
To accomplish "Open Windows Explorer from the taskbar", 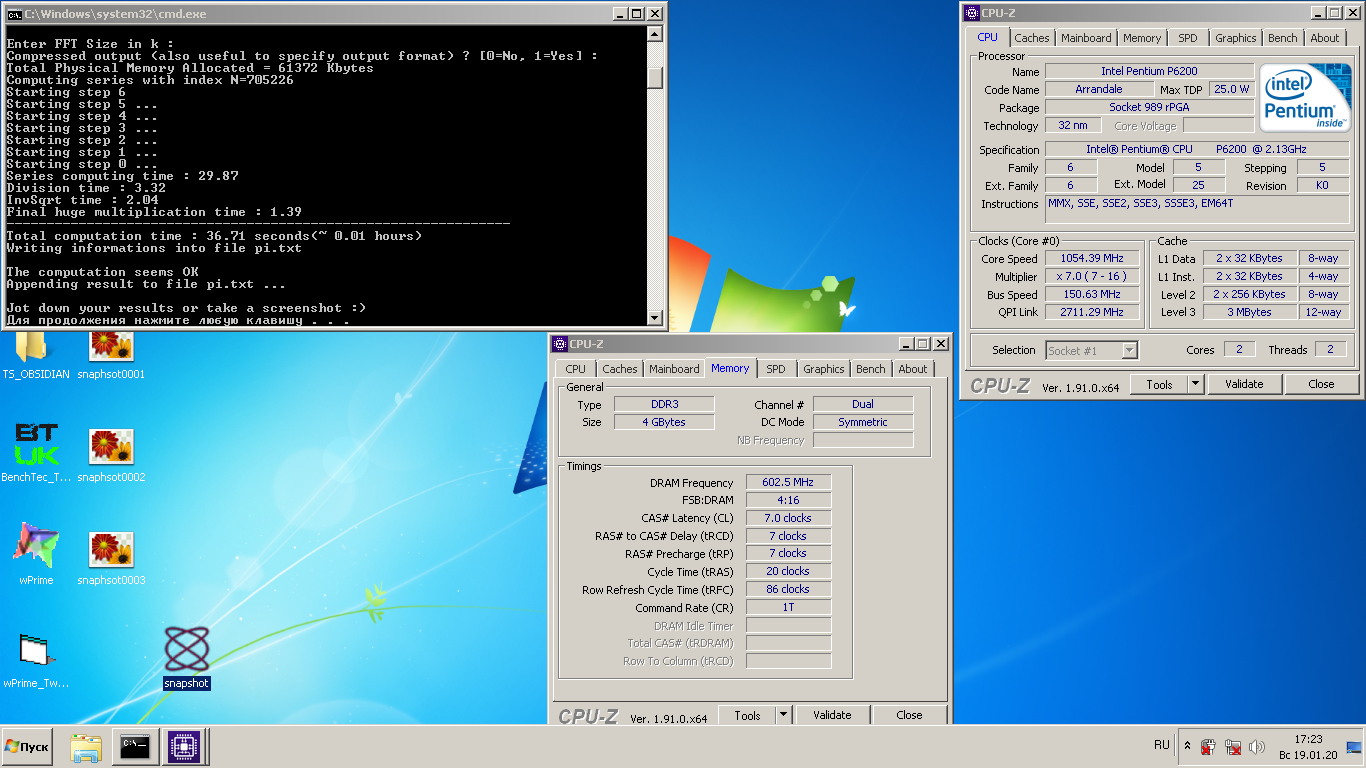I will click(x=86, y=746).
